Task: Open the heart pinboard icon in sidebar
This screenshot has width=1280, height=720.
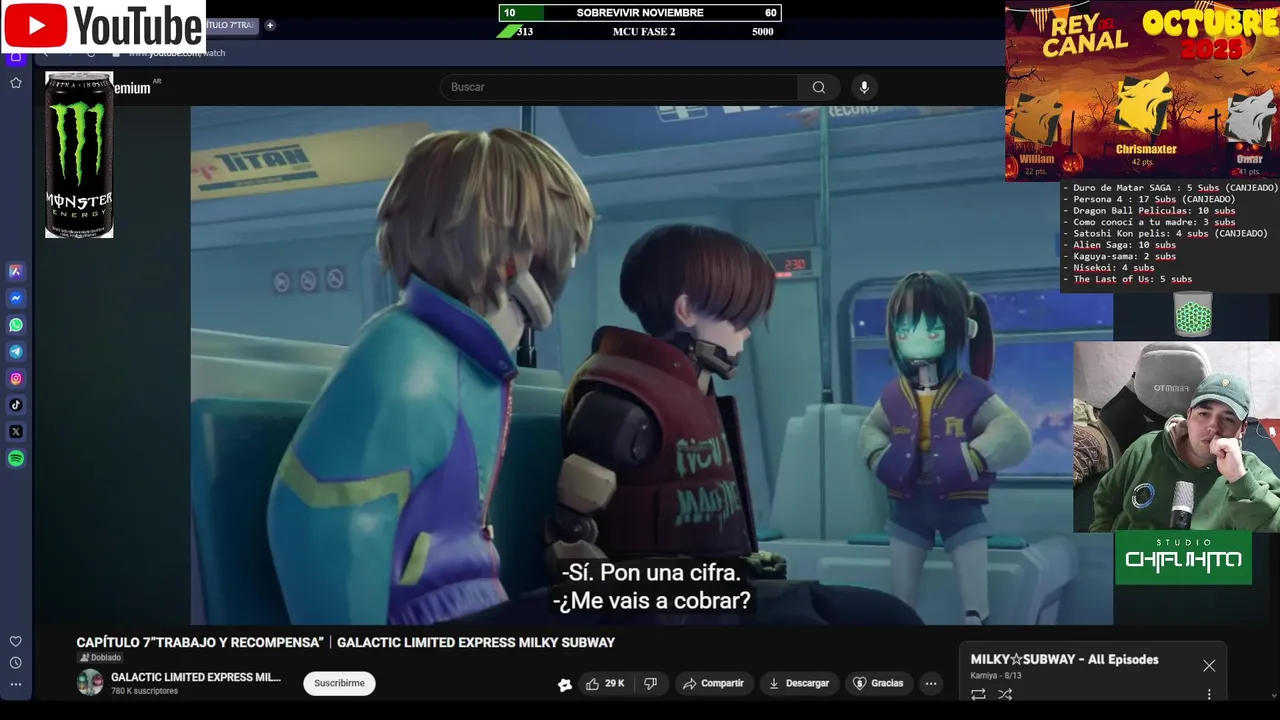Action: [x=16, y=641]
